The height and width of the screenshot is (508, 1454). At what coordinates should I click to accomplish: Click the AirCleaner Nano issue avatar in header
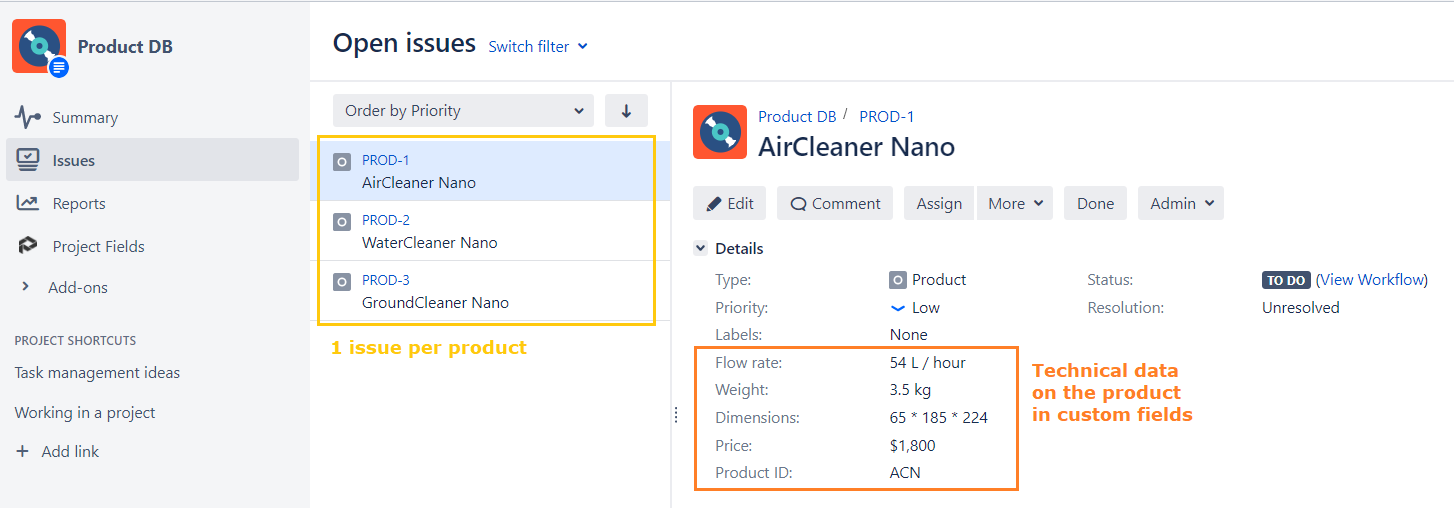(x=719, y=132)
